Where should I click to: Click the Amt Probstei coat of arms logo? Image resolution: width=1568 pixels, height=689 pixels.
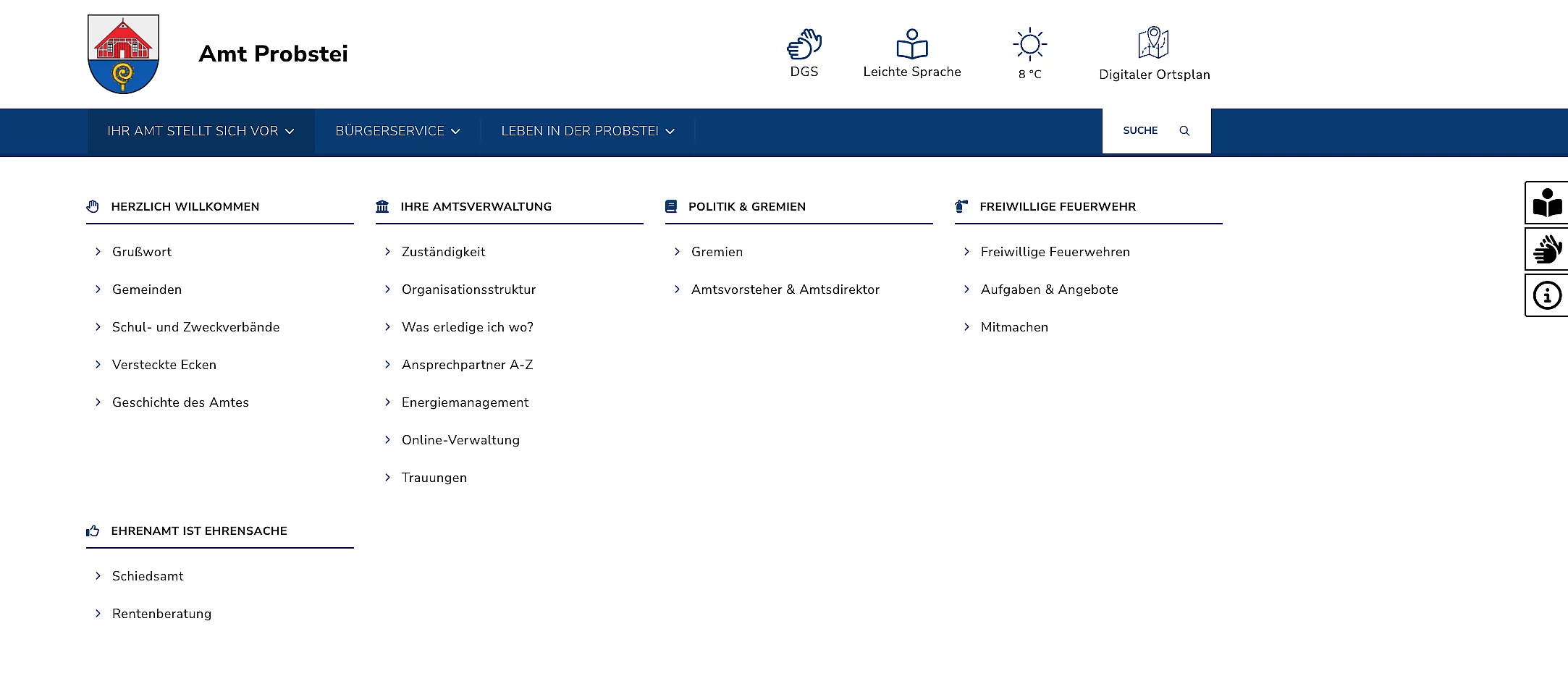pos(123,54)
